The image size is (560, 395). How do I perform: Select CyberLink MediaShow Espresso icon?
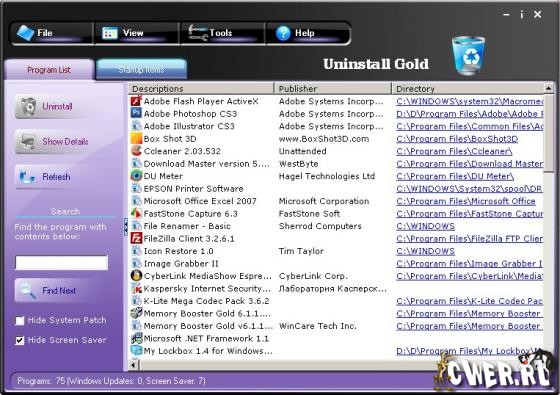point(136,276)
